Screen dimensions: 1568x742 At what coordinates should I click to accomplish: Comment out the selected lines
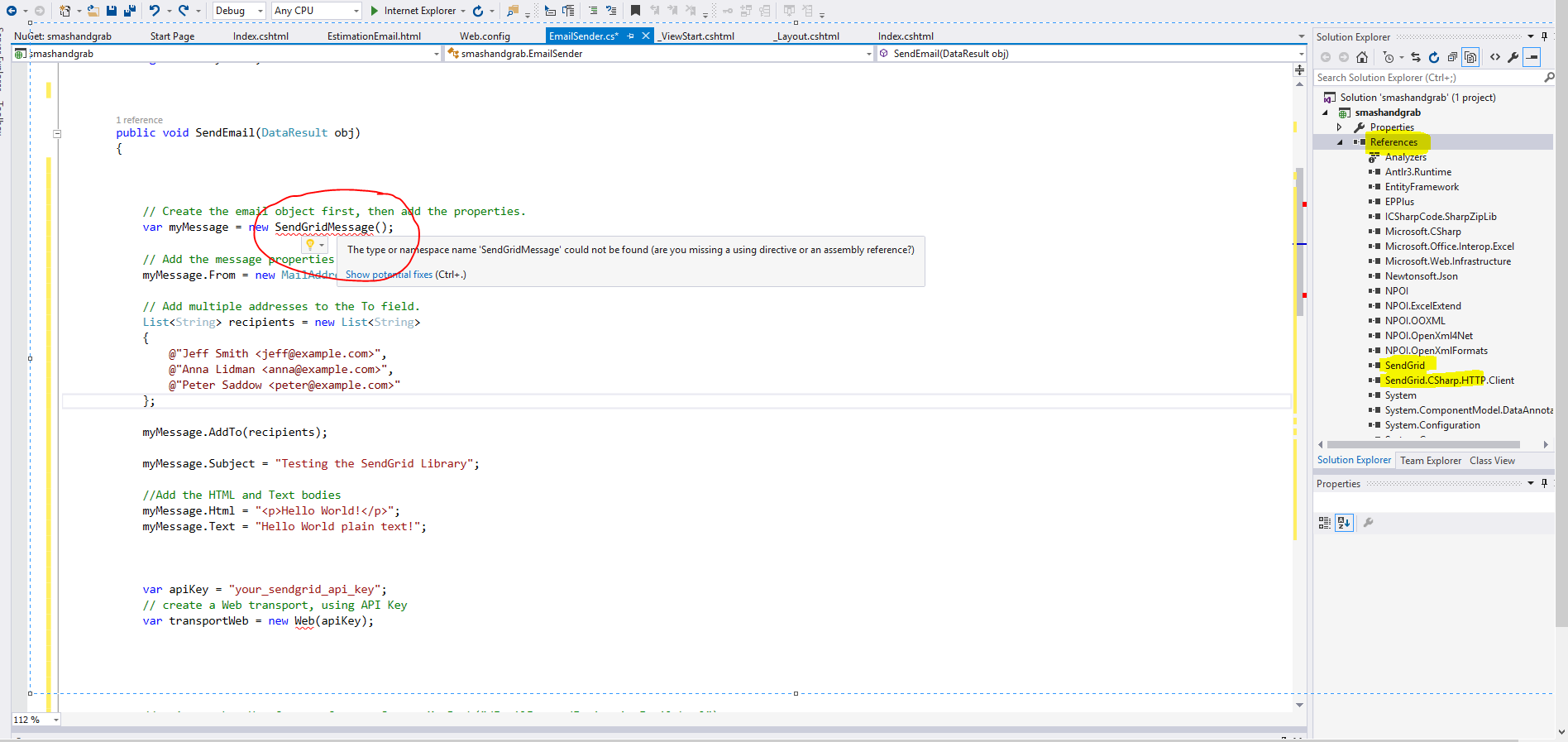(x=593, y=11)
